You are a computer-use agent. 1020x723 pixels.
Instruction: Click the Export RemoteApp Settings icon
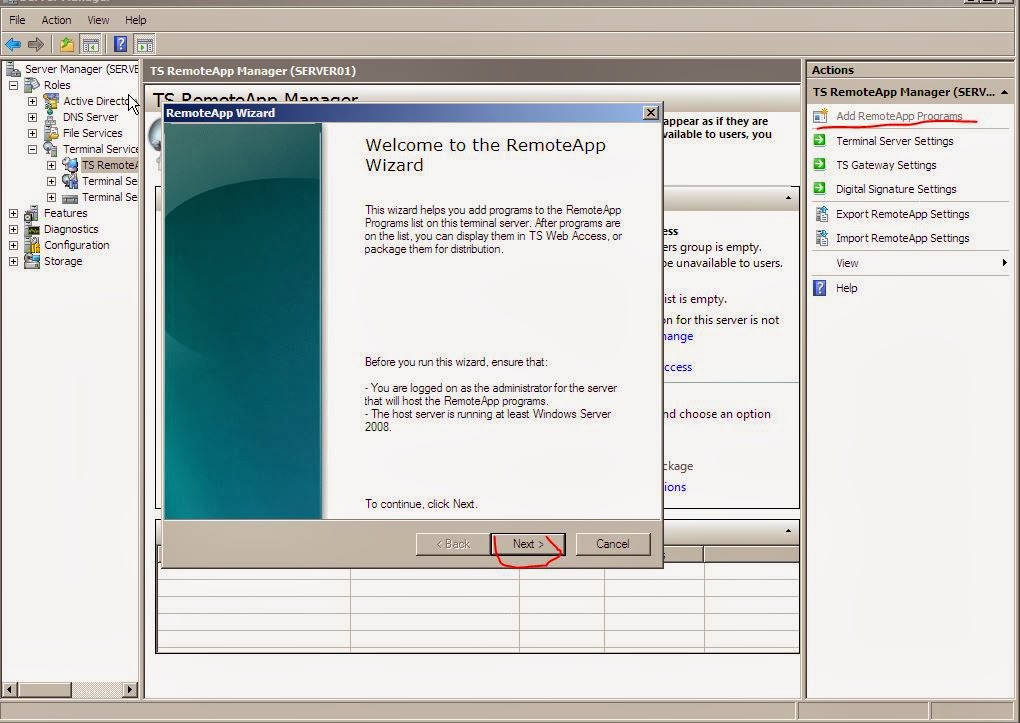[x=821, y=213]
